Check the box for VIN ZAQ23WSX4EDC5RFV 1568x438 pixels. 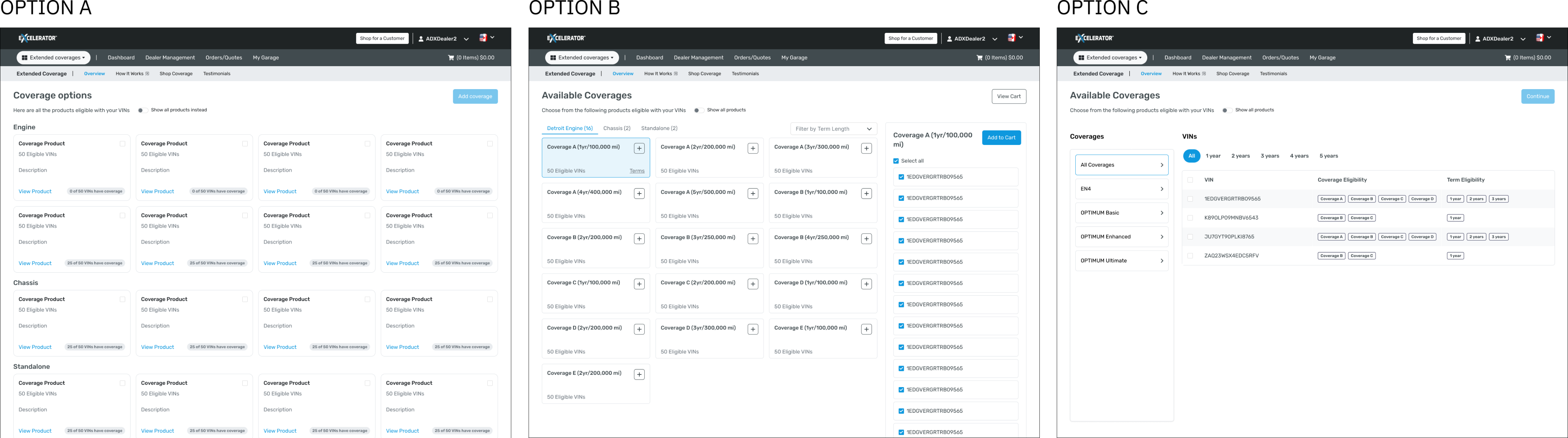[x=1190, y=256]
